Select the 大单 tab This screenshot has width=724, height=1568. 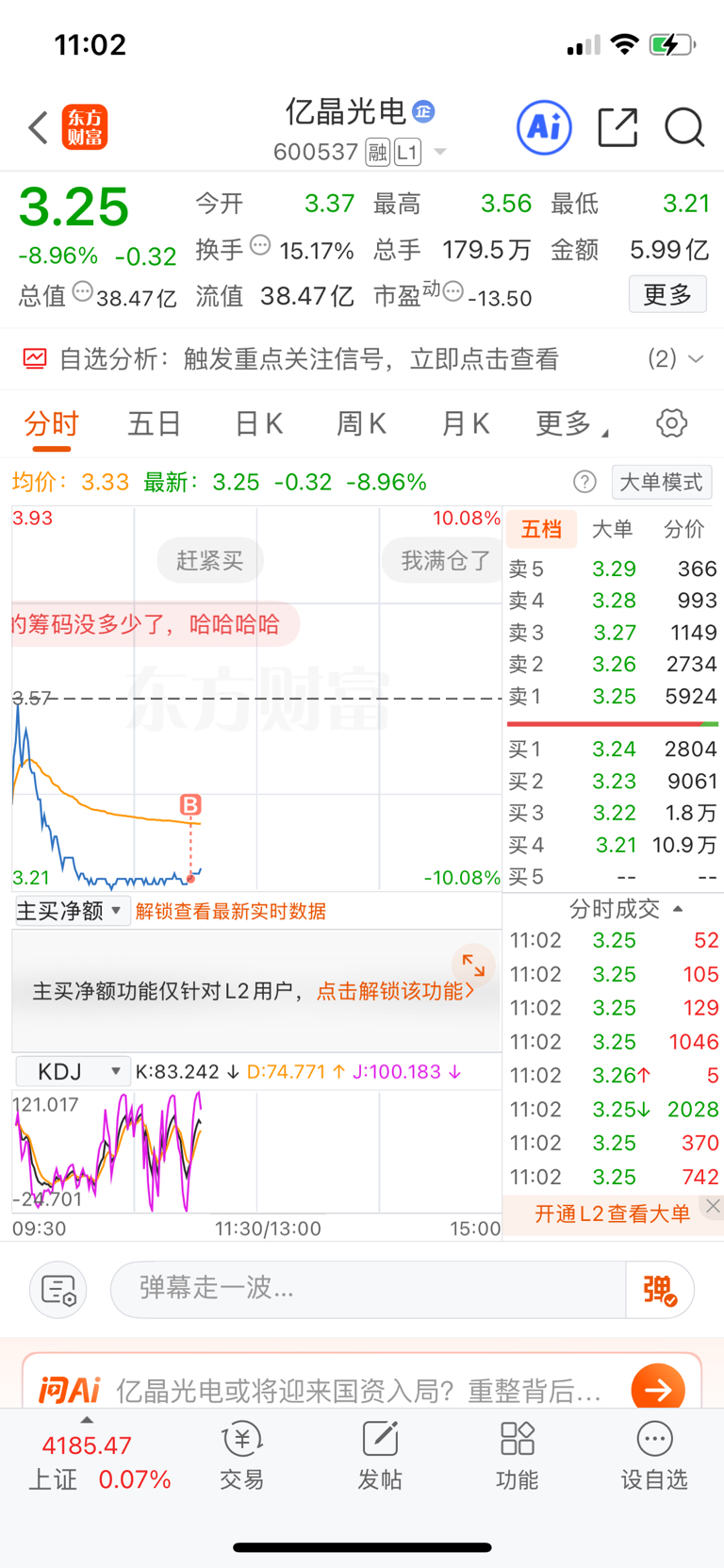point(612,529)
